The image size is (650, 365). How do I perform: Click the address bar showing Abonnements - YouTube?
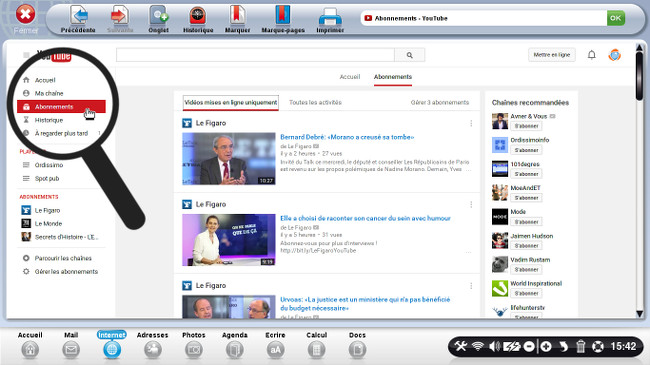pos(483,18)
